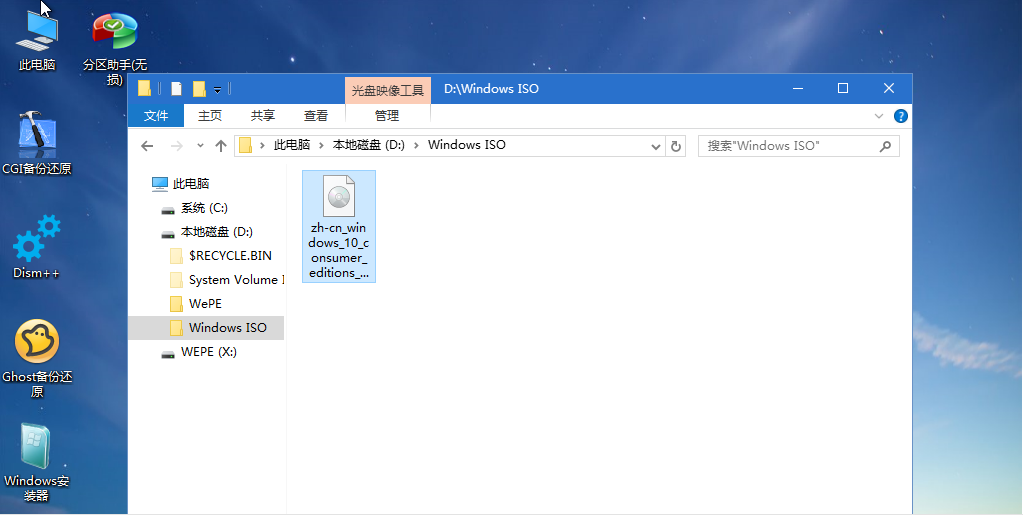
Task: Open CGI备份还原 desktop icon
Action: [37, 144]
